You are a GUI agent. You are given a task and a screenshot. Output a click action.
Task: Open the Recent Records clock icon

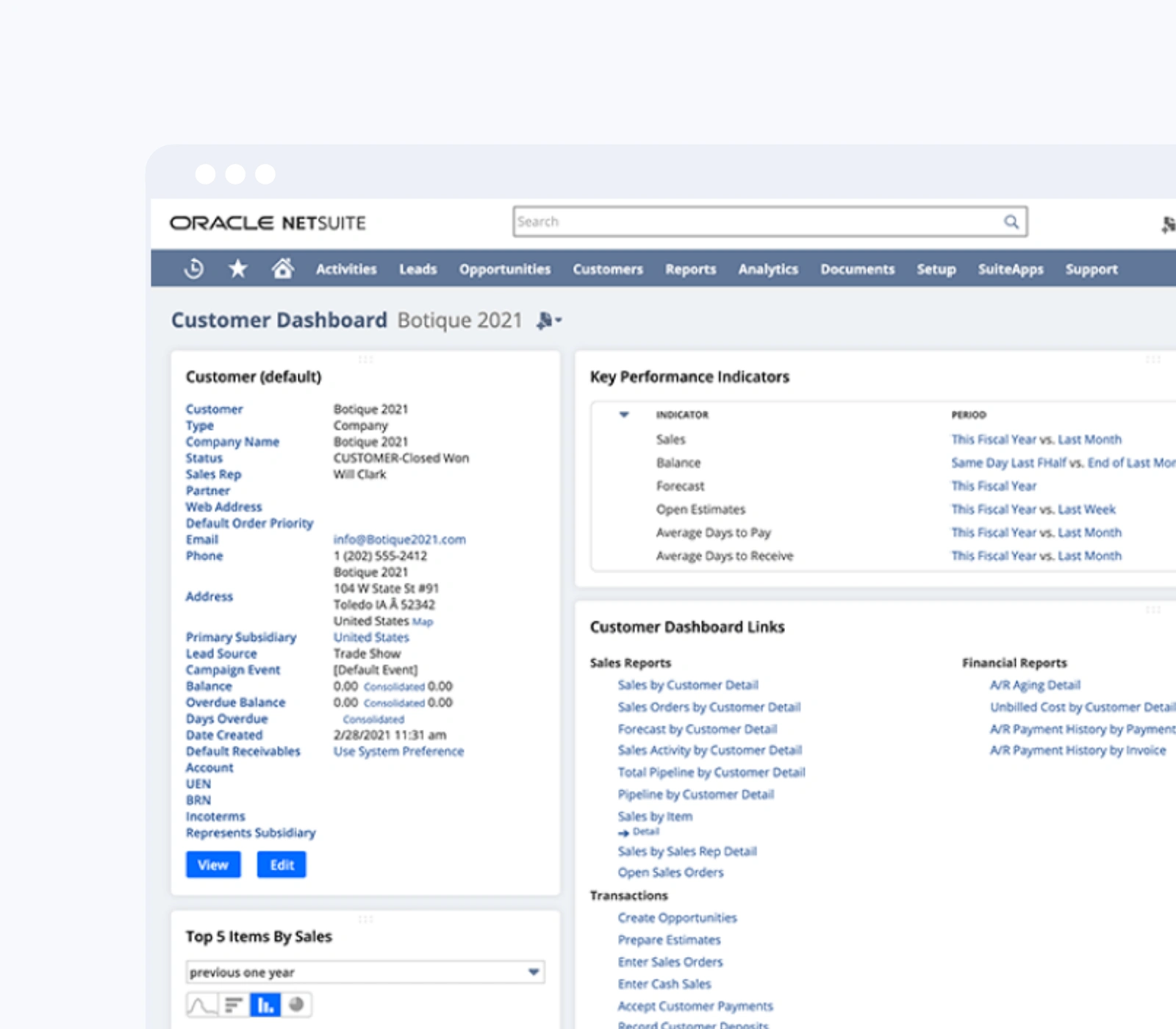click(194, 269)
